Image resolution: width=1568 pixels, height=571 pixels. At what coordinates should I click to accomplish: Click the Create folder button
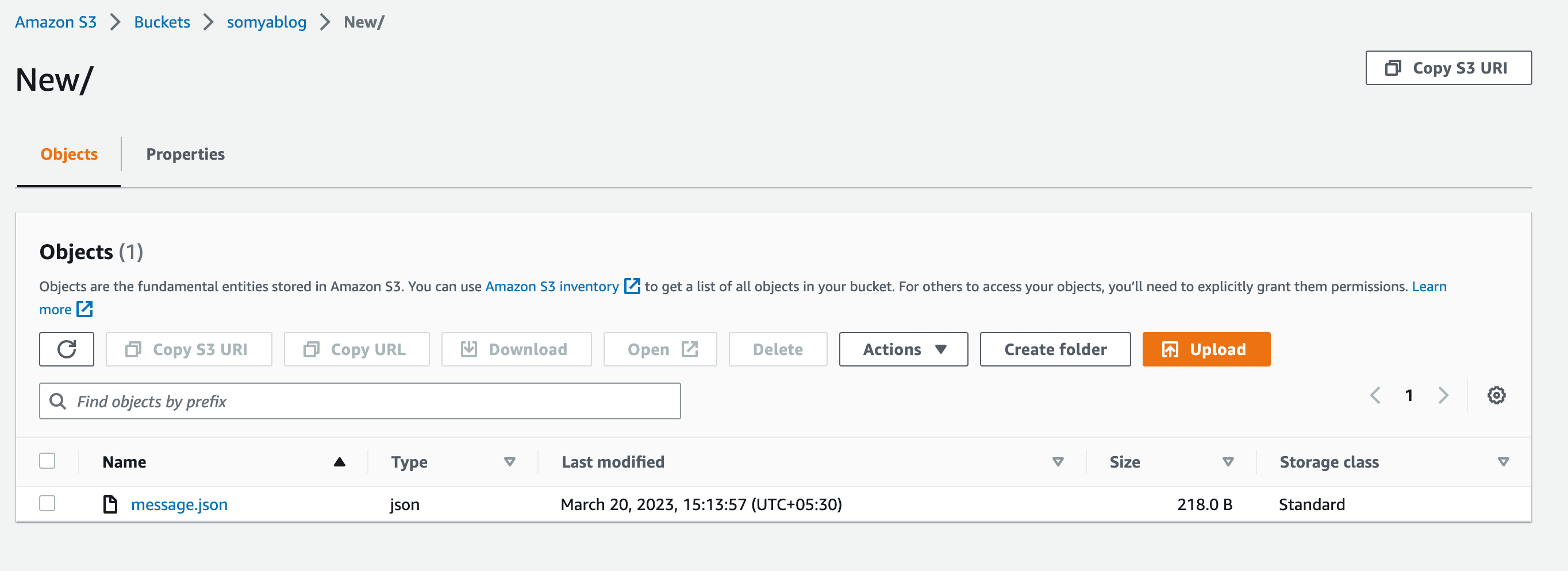(1055, 349)
